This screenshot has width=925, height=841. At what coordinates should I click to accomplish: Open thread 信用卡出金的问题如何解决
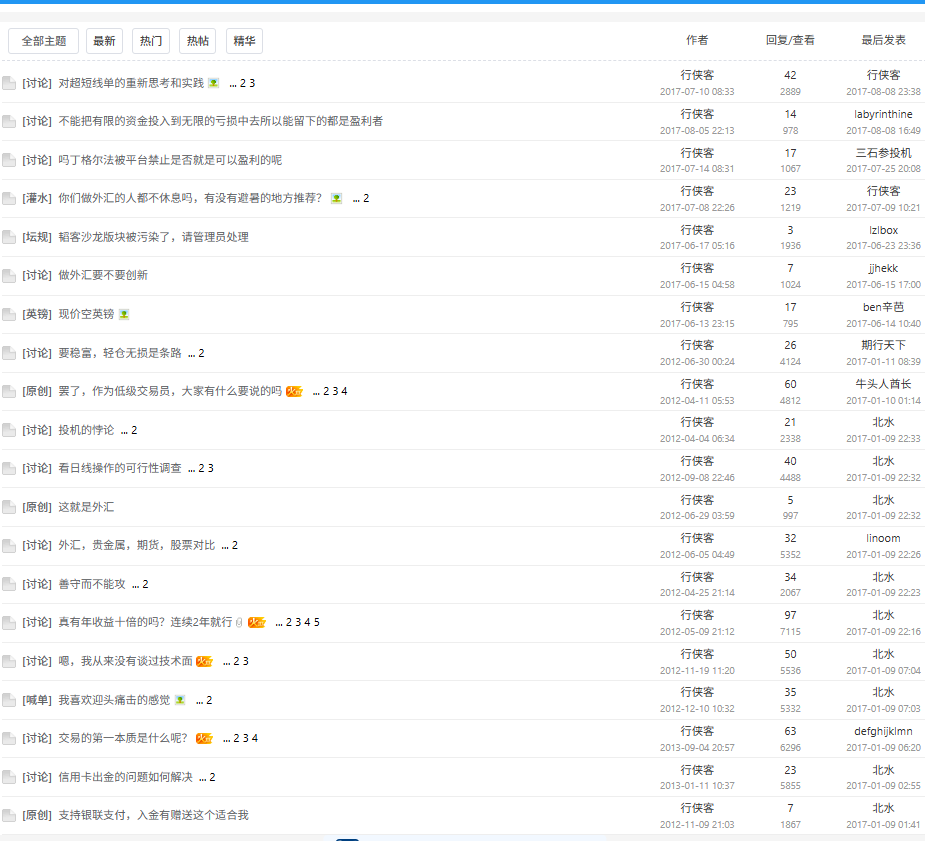click(x=125, y=777)
